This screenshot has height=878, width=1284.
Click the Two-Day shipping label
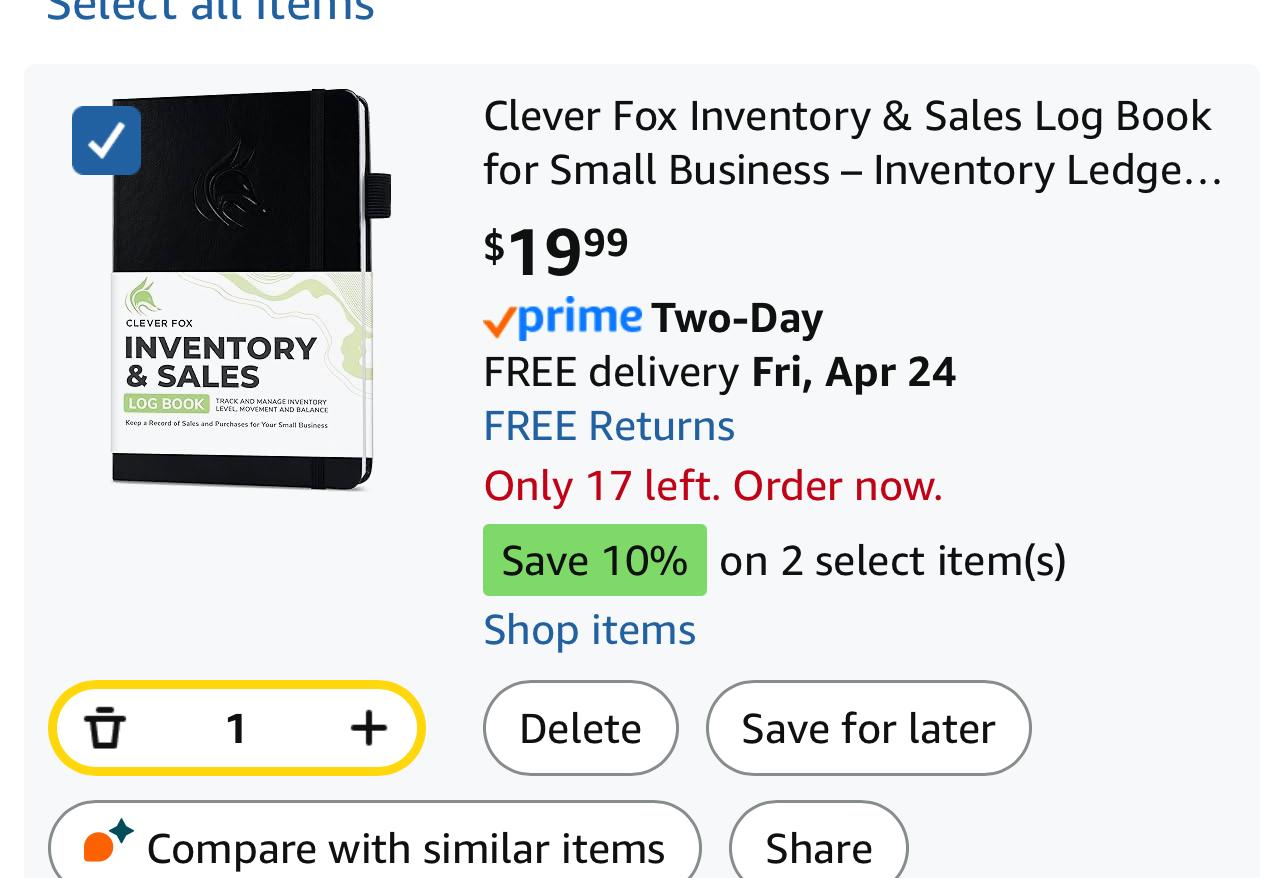coord(737,319)
